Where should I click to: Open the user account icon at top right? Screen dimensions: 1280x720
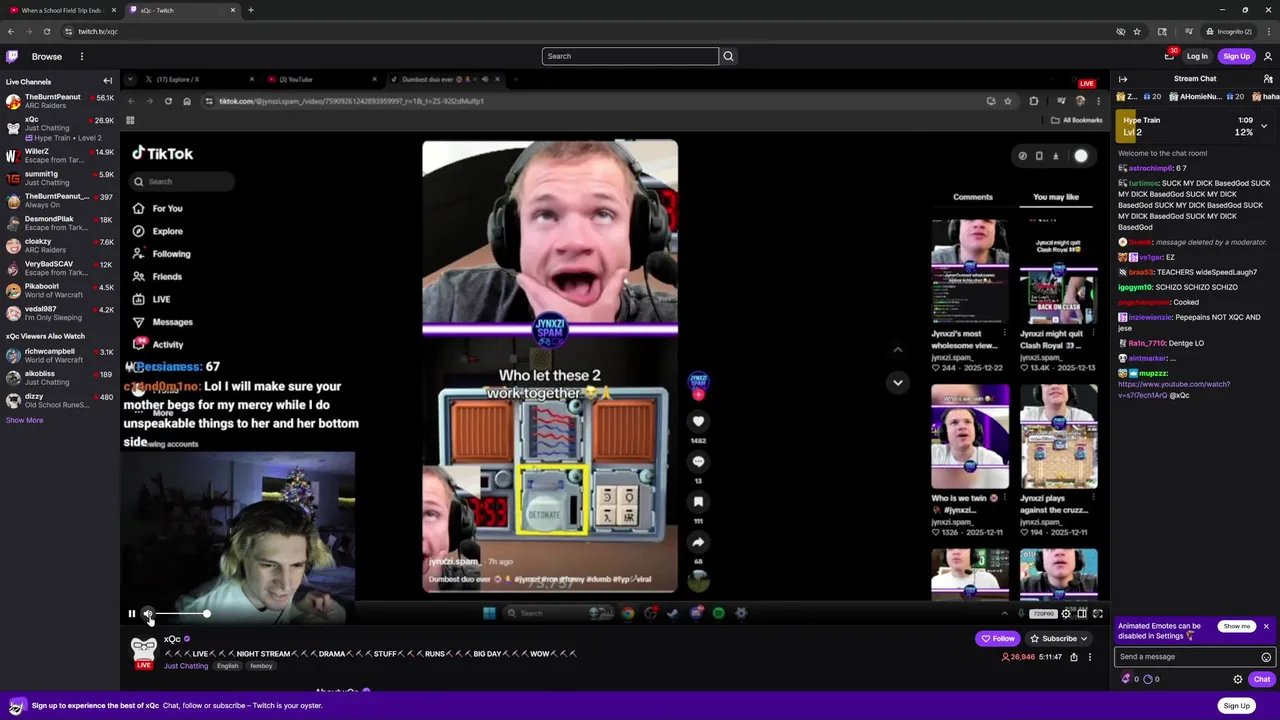[x=1268, y=56]
